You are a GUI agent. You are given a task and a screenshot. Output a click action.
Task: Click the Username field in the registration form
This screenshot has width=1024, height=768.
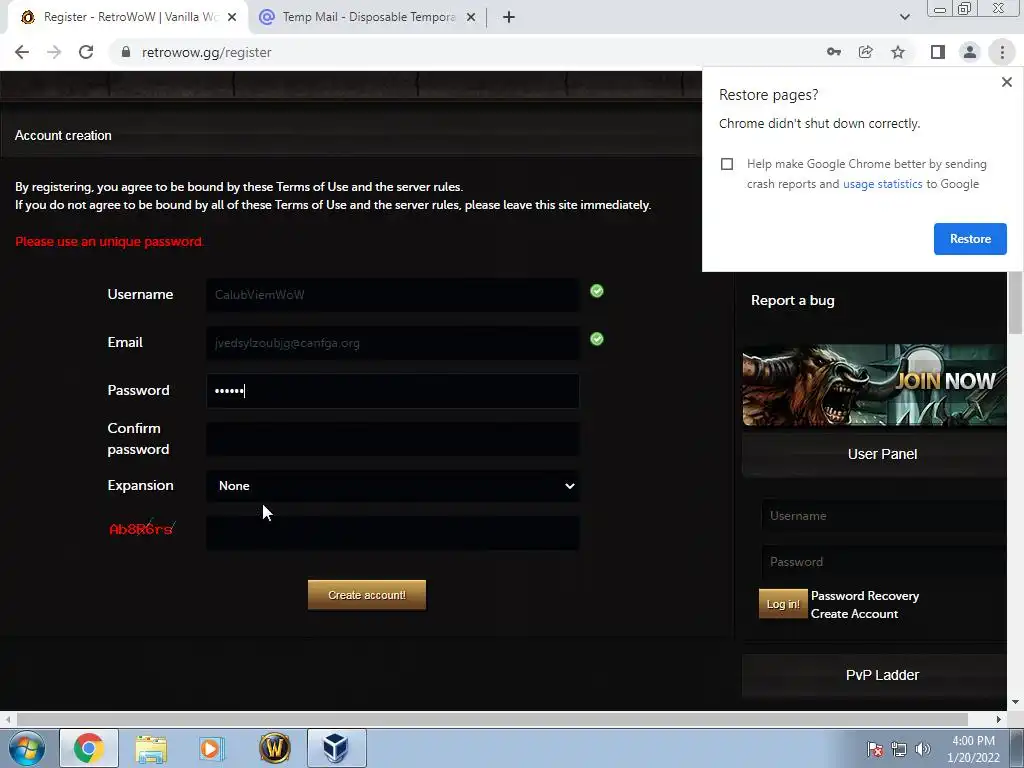[392, 295]
